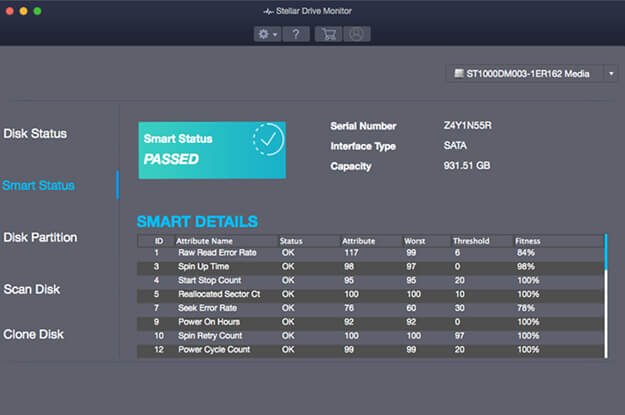Screen dimensions: 625x415
Task: Select the Reallocated Sector Ct row
Action: pyautogui.click(x=371, y=294)
